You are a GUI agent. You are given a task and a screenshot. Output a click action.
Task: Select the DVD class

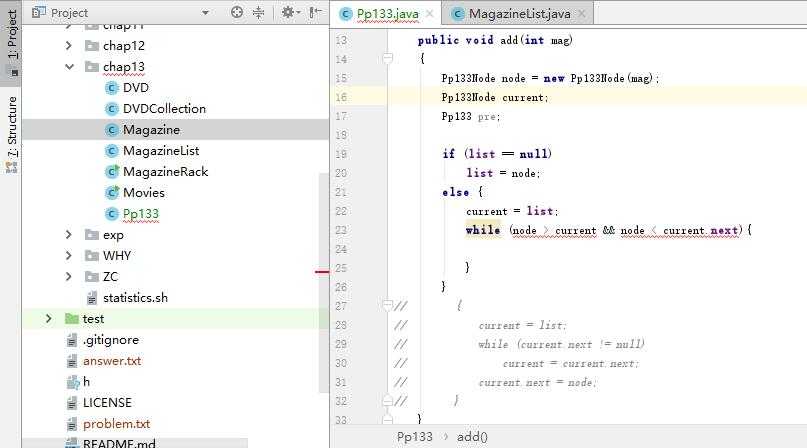[135, 88]
